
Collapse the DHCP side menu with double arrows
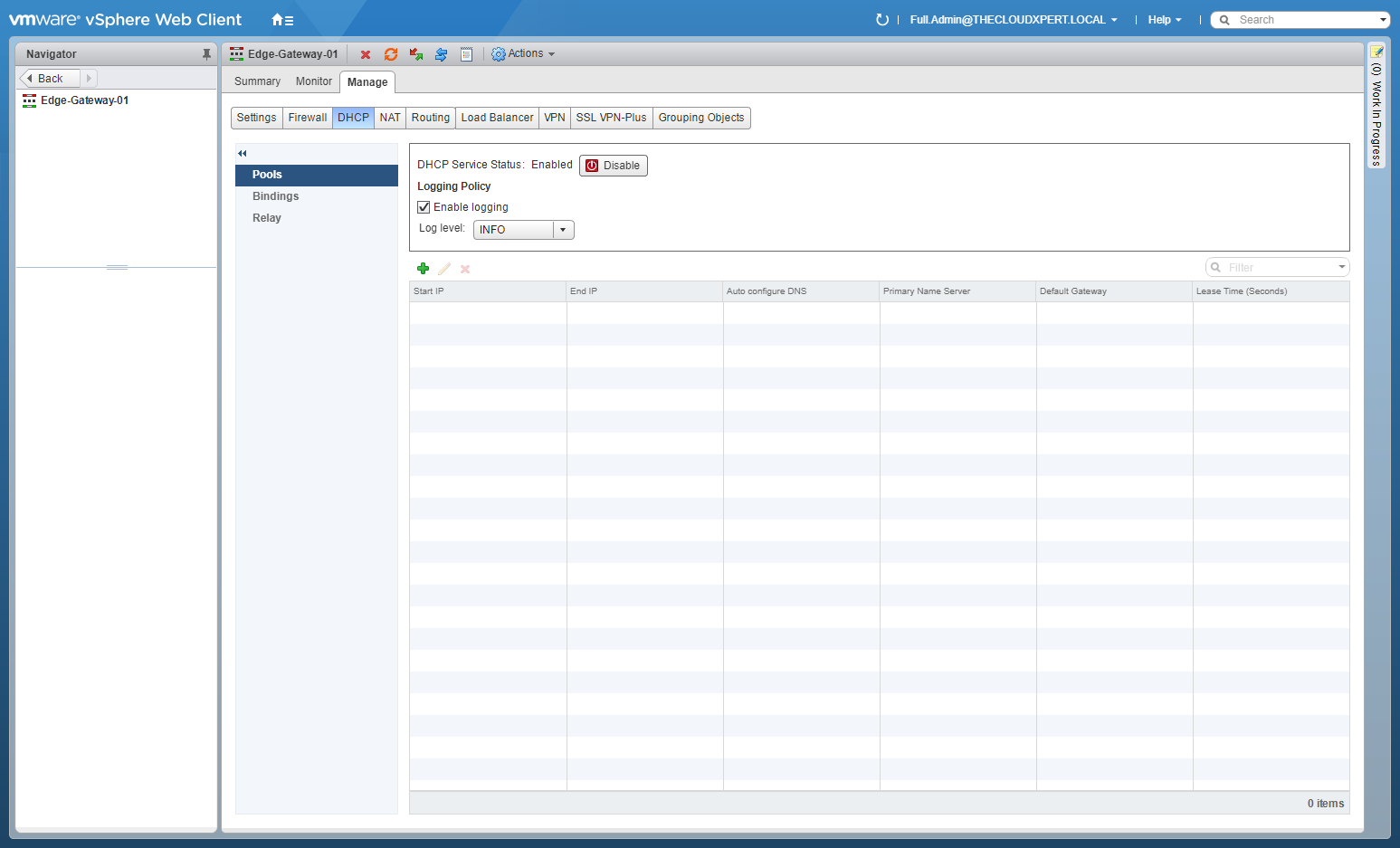pos(243,153)
